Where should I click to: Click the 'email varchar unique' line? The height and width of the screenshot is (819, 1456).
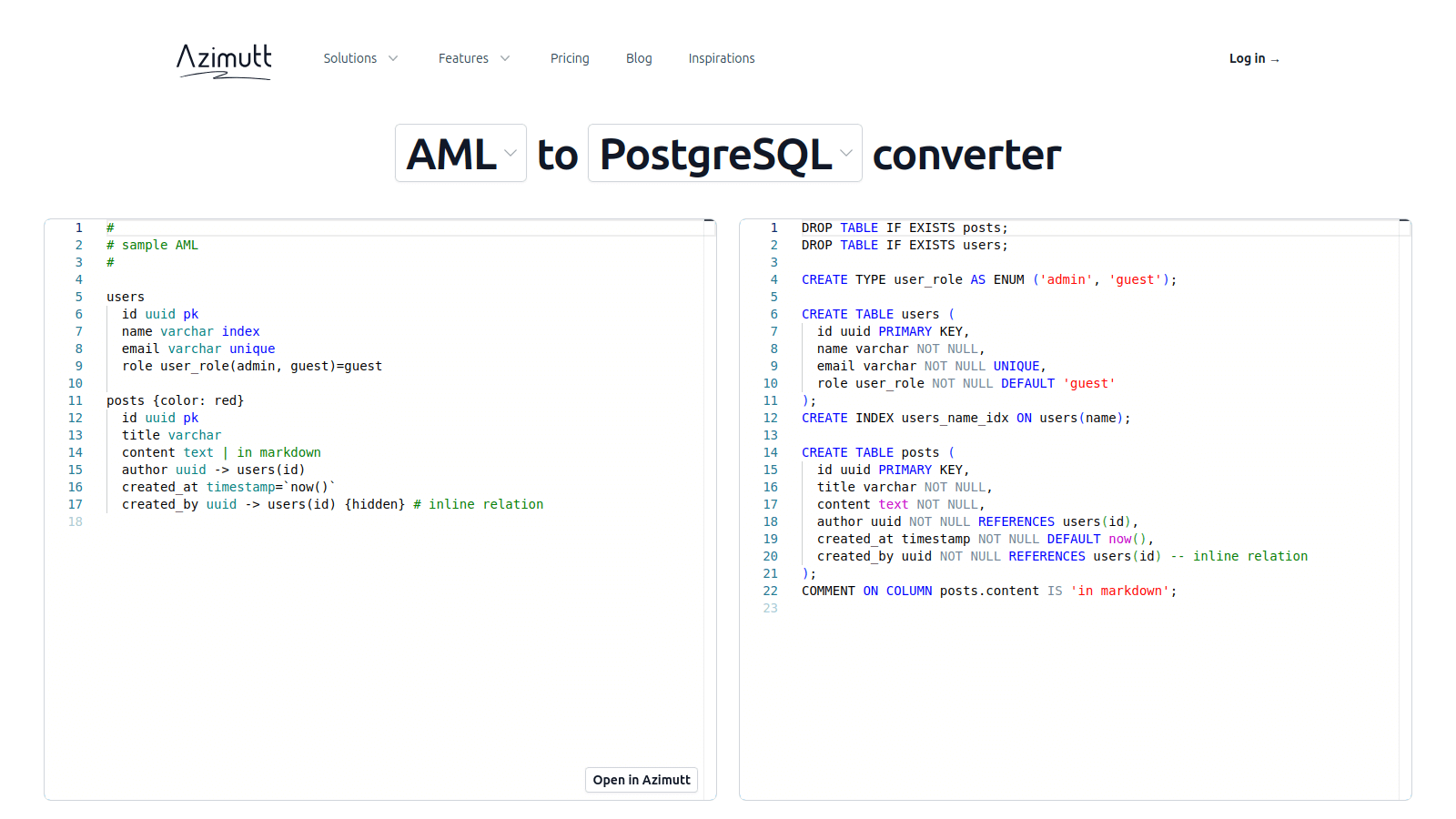[x=198, y=349]
